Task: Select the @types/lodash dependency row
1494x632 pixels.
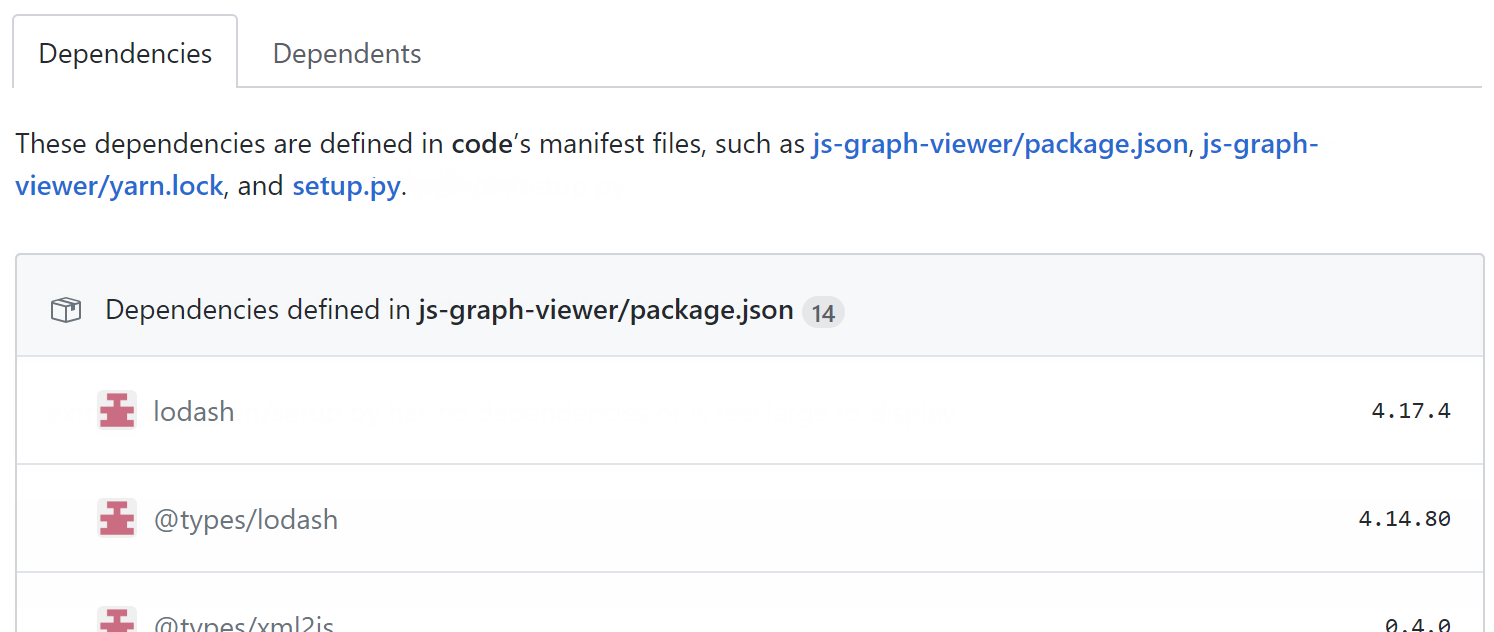Action: click(x=700, y=519)
